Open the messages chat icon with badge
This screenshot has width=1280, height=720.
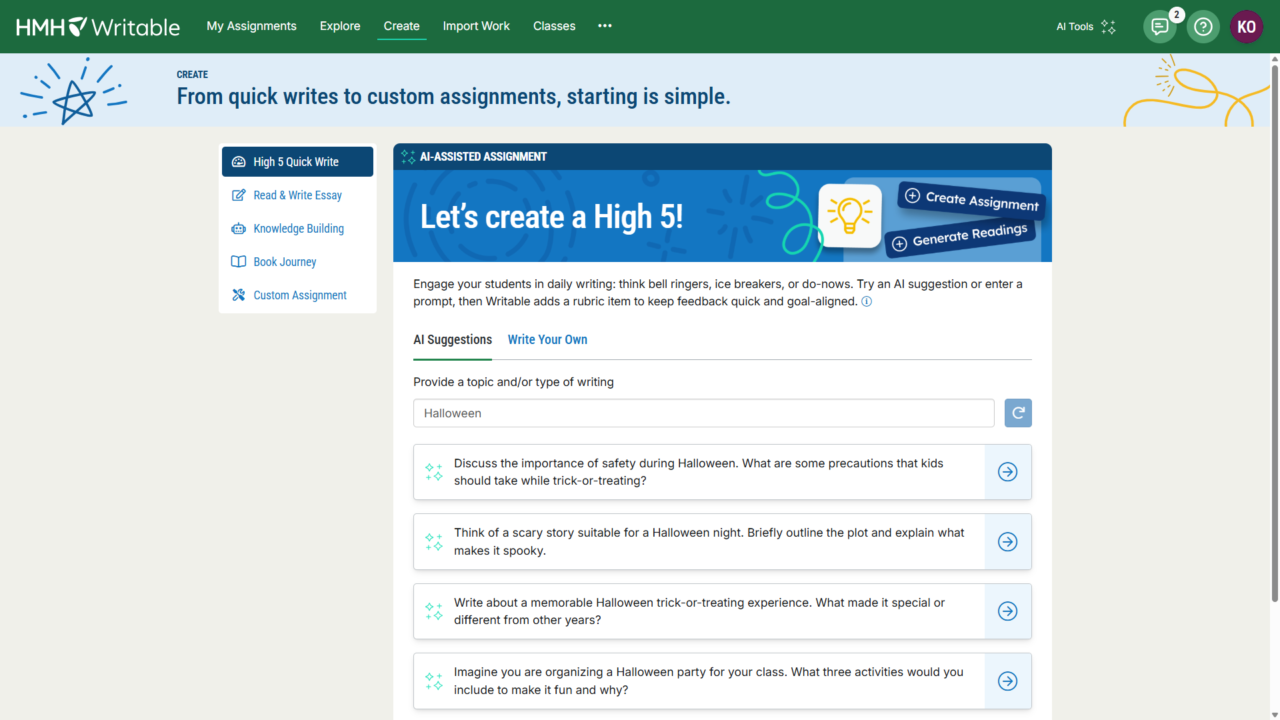[x=1160, y=27]
